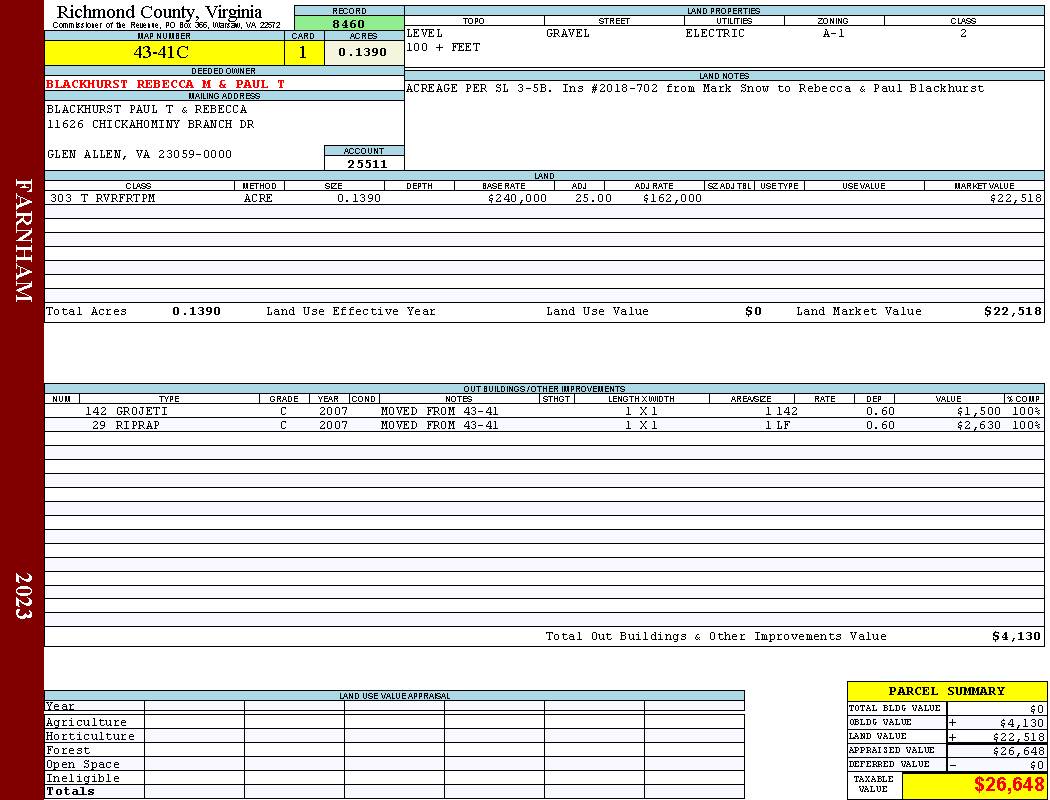The height and width of the screenshot is (800, 1050).
Task: Click the utilities value ELECTRIC
Action: (x=715, y=33)
